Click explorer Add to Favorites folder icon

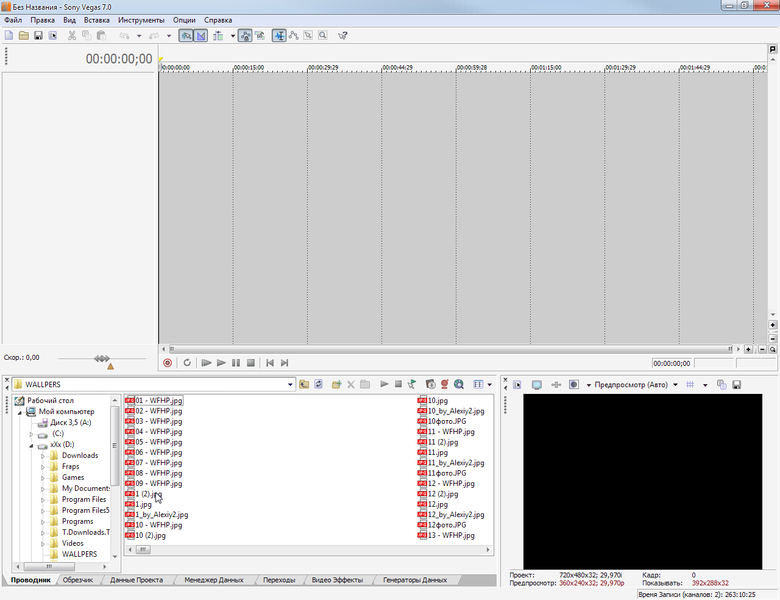click(337, 385)
